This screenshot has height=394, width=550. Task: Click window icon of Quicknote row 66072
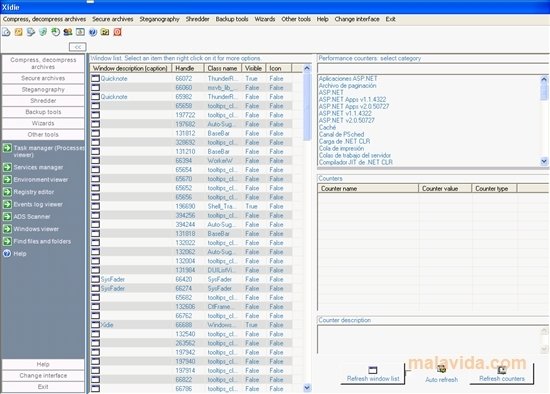(95, 78)
